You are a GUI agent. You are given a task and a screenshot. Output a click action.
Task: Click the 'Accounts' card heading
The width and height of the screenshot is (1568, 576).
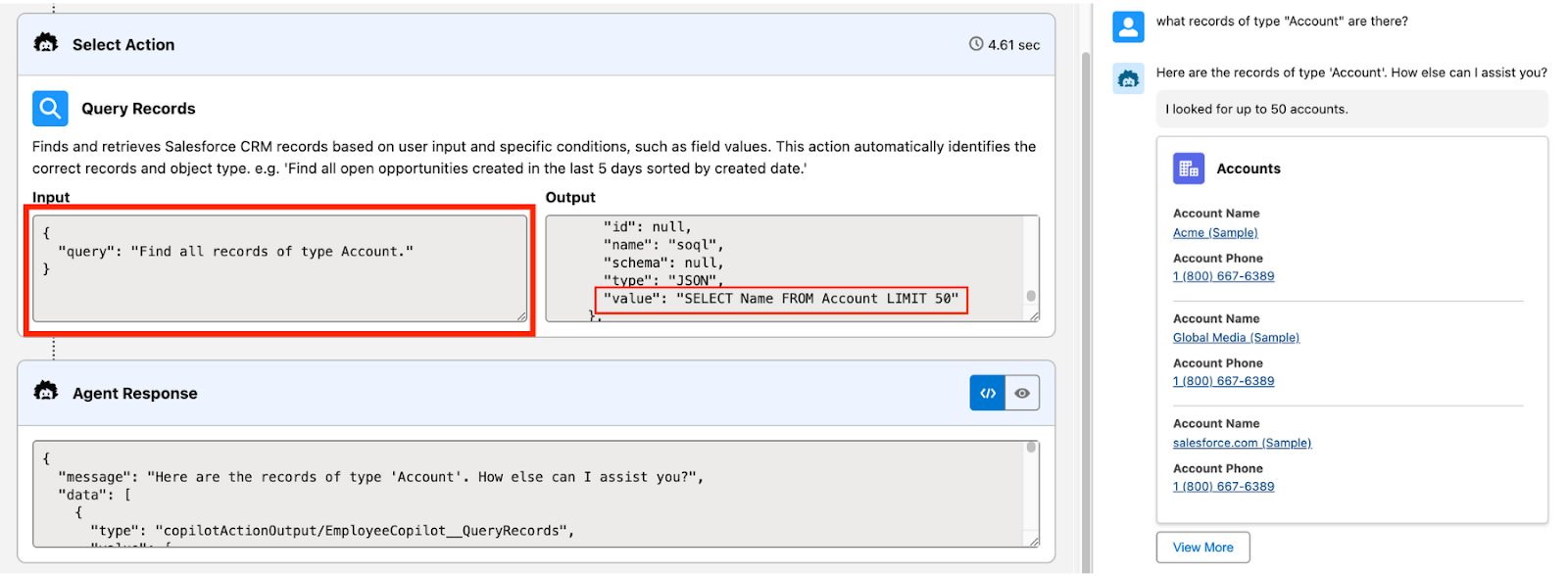click(x=1249, y=168)
